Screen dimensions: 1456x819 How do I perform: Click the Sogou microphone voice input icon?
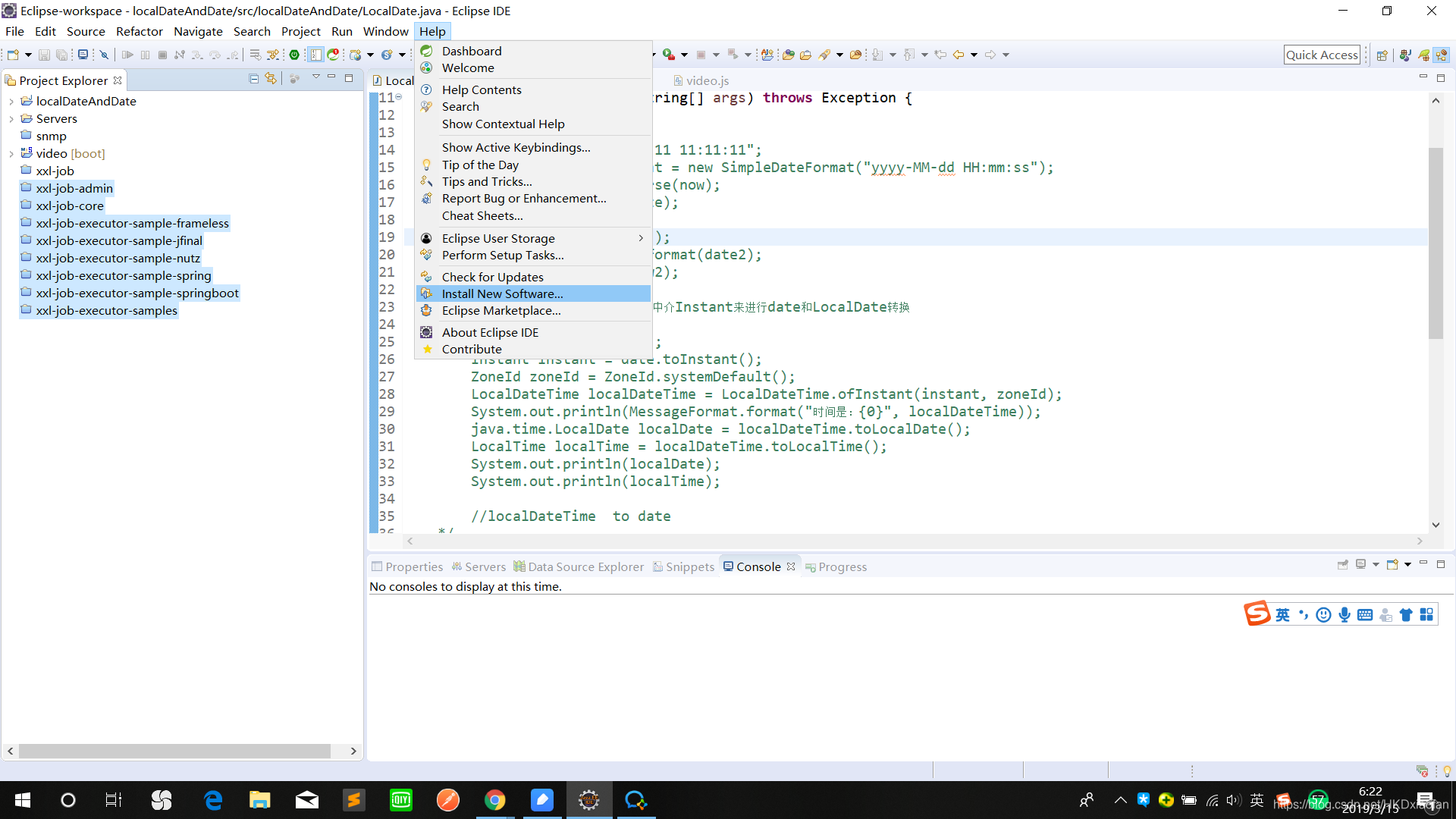point(1345,615)
